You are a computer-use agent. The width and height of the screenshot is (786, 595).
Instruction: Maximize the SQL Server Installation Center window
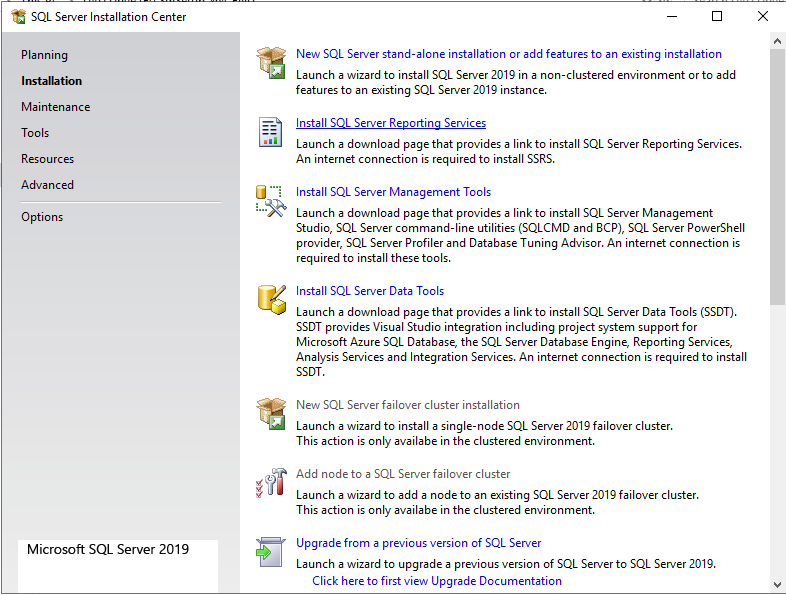click(717, 17)
